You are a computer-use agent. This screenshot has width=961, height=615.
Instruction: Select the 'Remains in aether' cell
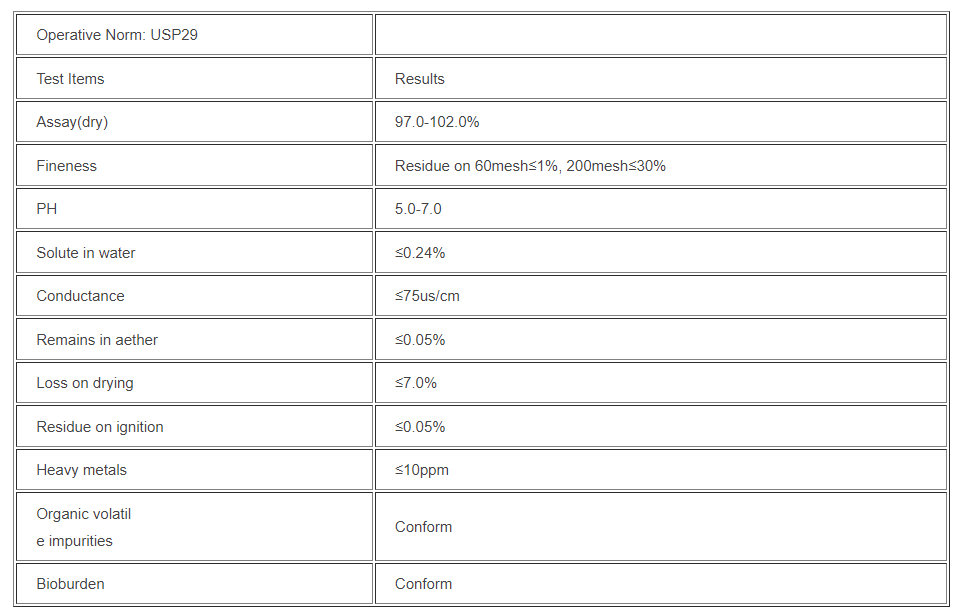pos(97,340)
